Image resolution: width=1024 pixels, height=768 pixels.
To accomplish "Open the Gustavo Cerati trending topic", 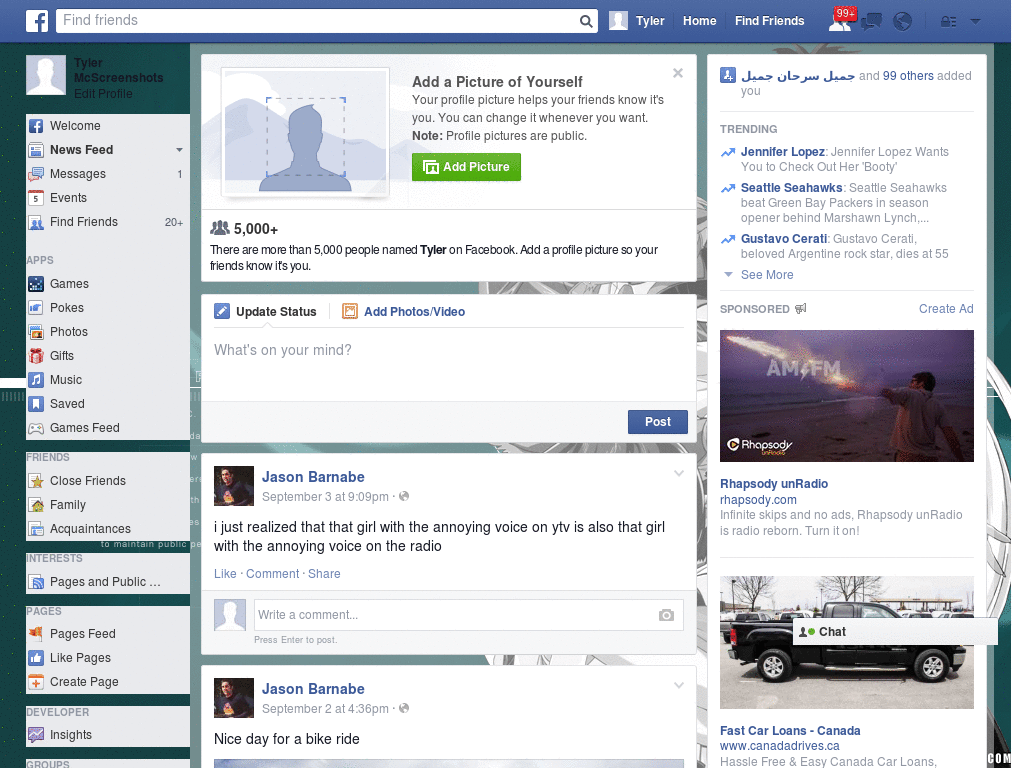I will click(x=784, y=239).
